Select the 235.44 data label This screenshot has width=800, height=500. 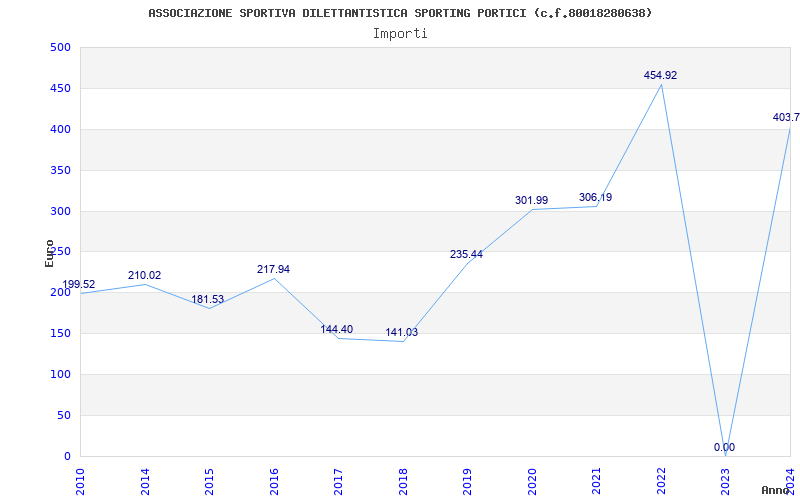(x=466, y=255)
